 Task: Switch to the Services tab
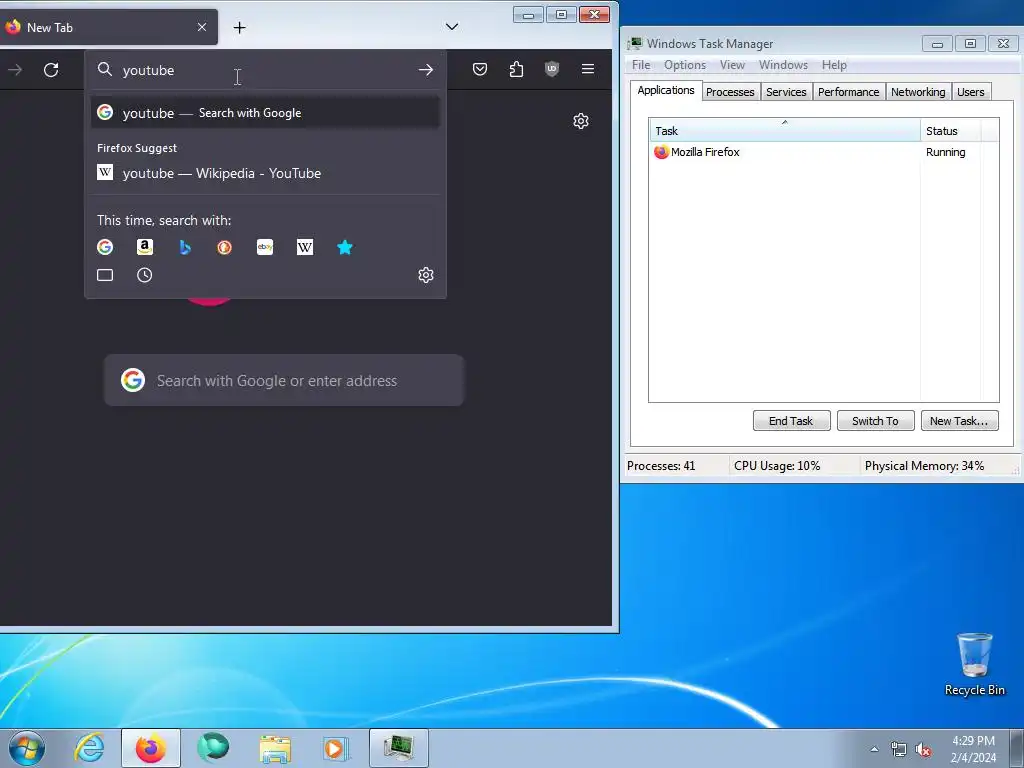[x=786, y=92]
